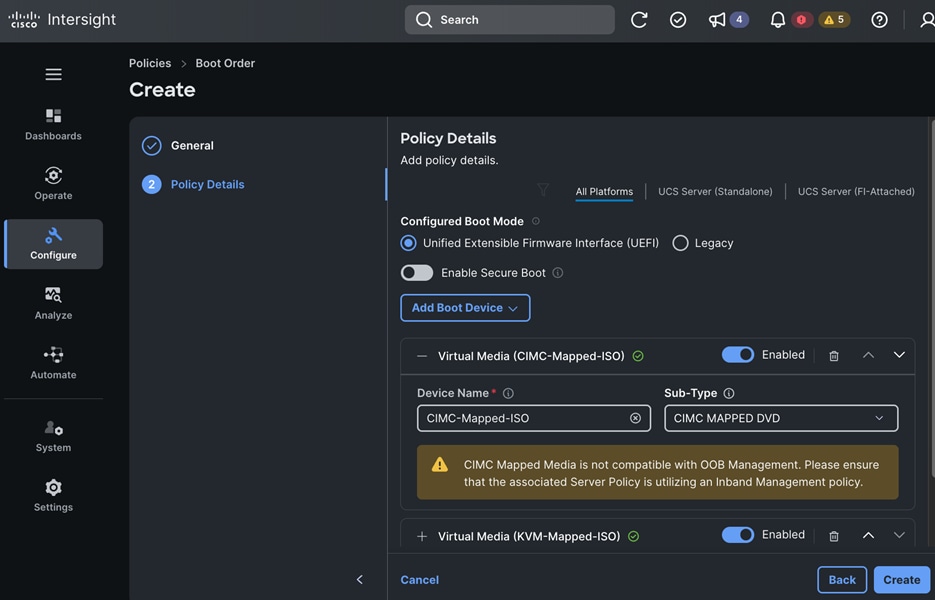Open announcements megaphone icon
Image resolution: width=935 pixels, height=600 pixels.
coord(717,20)
